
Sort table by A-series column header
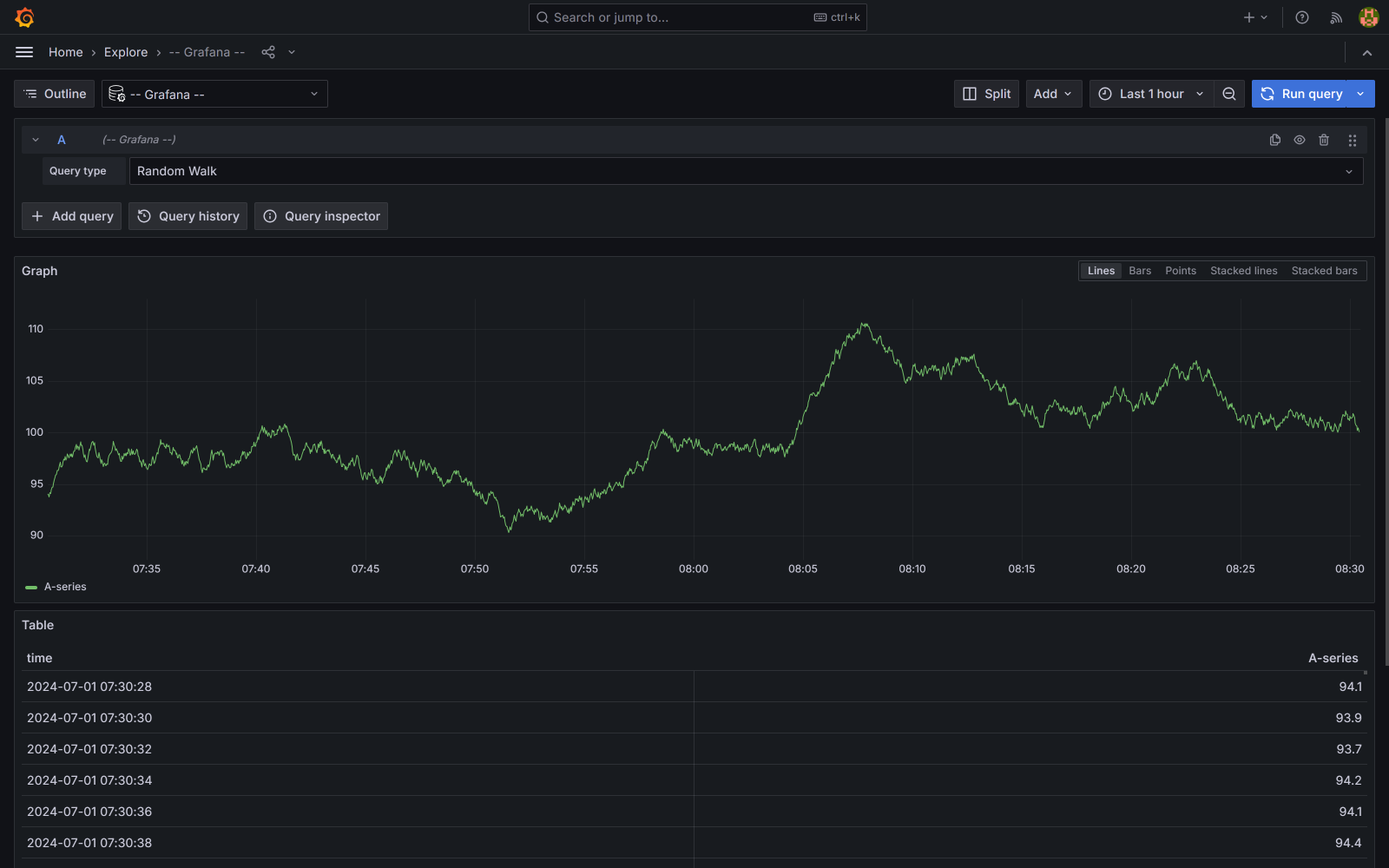(x=1333, y=658)
